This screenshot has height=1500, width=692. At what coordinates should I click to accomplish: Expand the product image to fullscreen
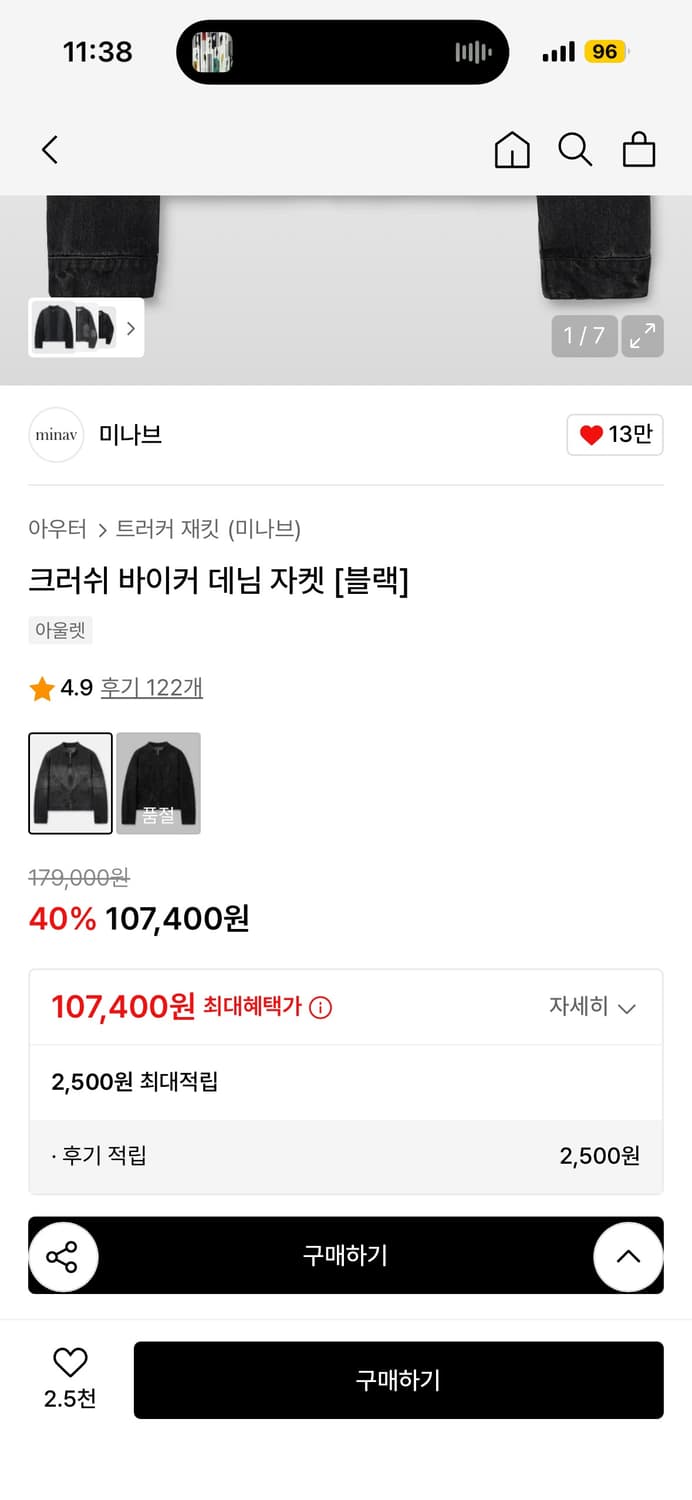642,336
